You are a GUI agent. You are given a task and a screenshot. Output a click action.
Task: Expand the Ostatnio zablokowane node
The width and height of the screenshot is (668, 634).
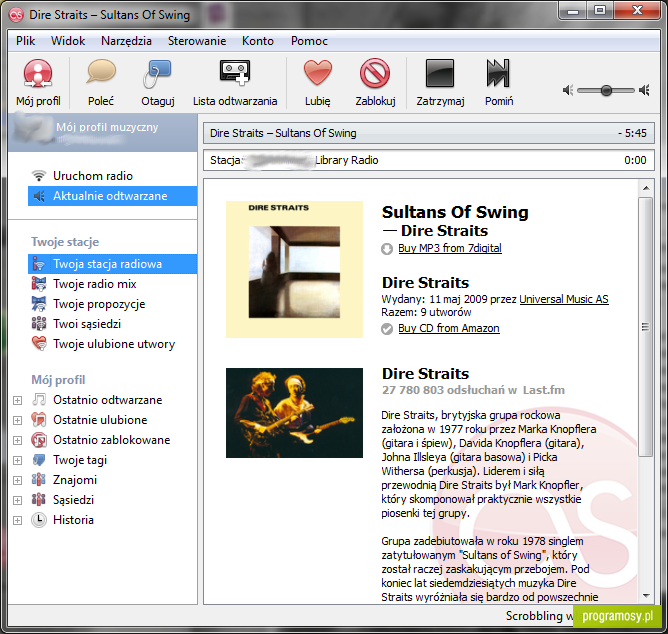17,441
